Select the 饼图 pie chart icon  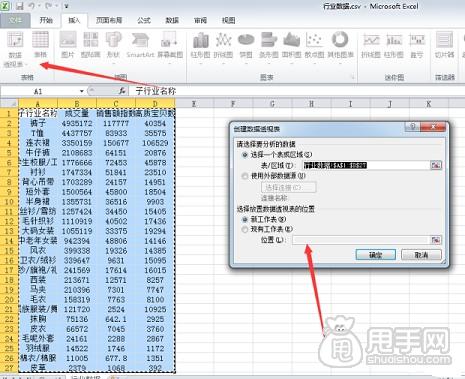[246, 45]
